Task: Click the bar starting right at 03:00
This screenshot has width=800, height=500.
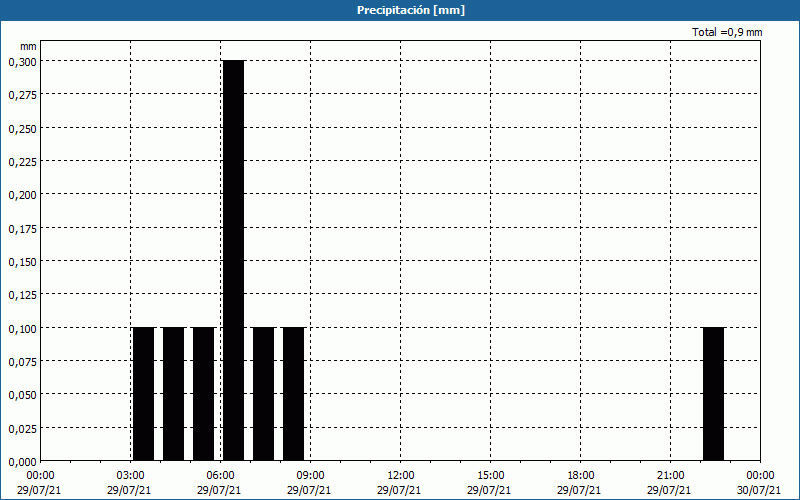Action: click(x=143, y=394)
